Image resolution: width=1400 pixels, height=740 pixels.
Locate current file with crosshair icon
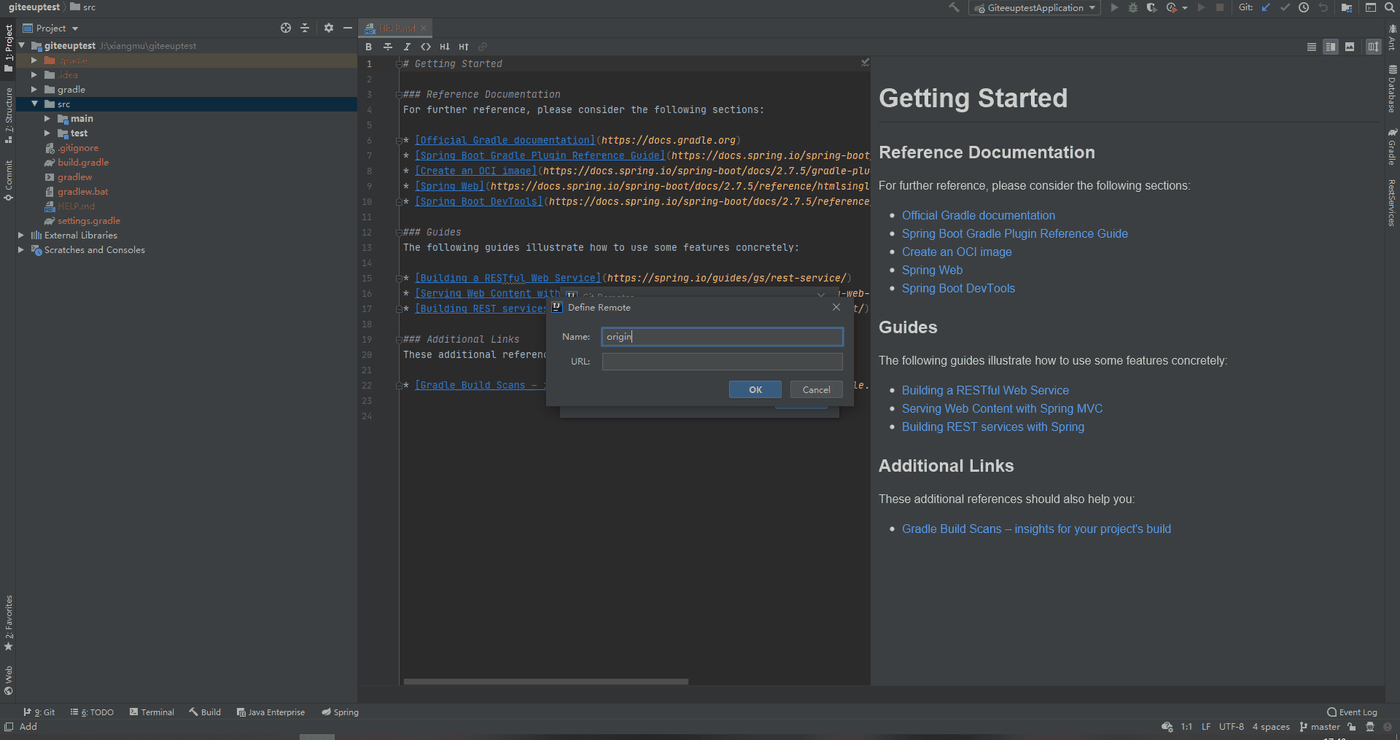click(286, 28)
